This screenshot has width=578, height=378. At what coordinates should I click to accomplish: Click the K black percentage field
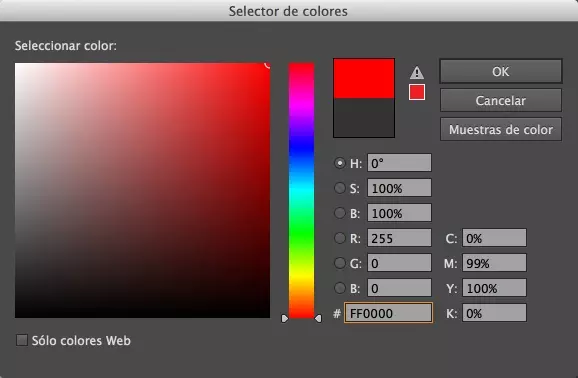click(x=494, y=313)
